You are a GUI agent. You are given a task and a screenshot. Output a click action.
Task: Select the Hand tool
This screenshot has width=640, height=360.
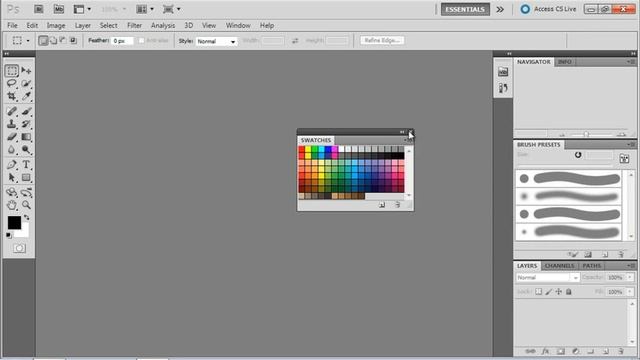[x=11, y=205]
